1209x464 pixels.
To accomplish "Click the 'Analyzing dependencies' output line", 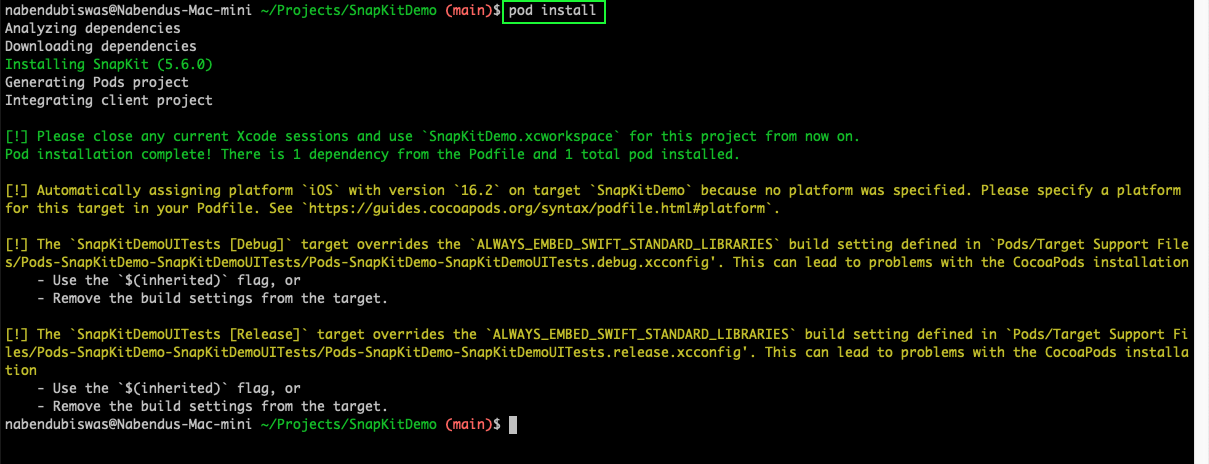I will 92,28.
